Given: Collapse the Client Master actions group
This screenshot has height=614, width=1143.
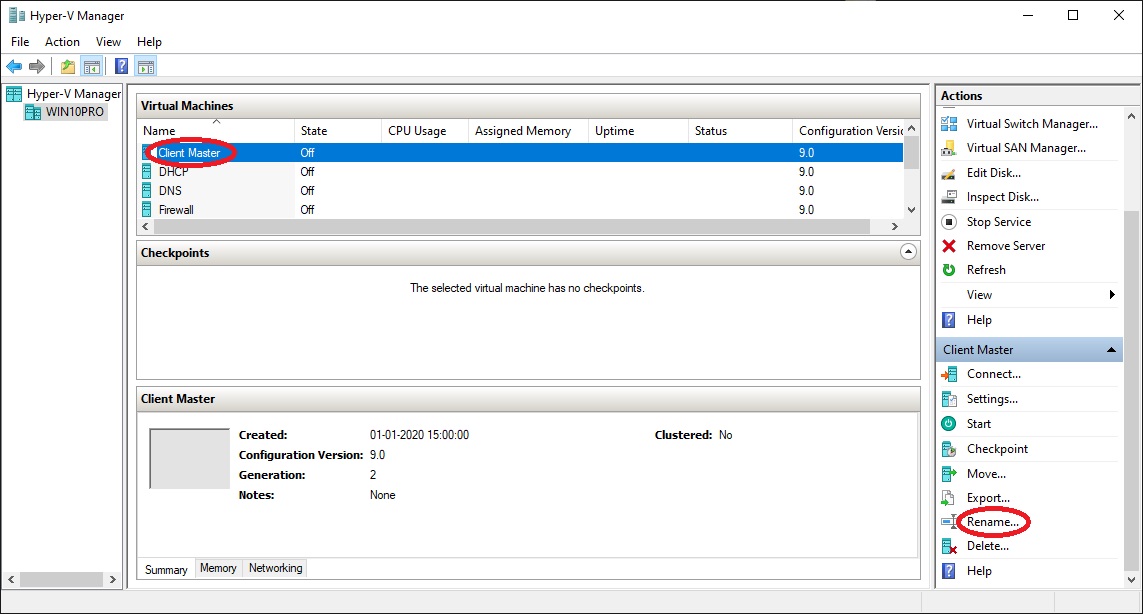Looking at the screenshot, I should 1111,350.
